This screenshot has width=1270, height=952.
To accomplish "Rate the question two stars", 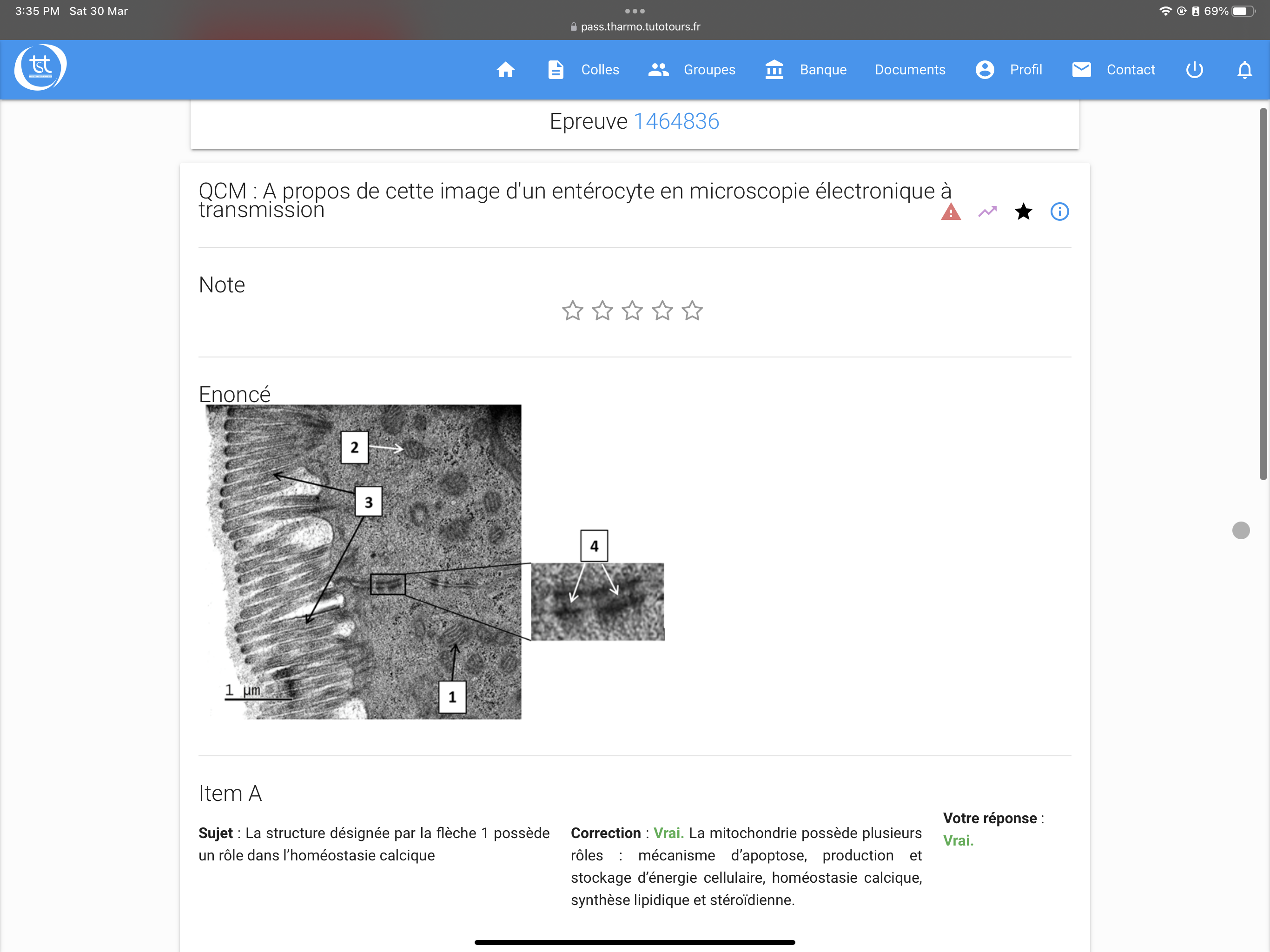I will (x=602, y=311).
